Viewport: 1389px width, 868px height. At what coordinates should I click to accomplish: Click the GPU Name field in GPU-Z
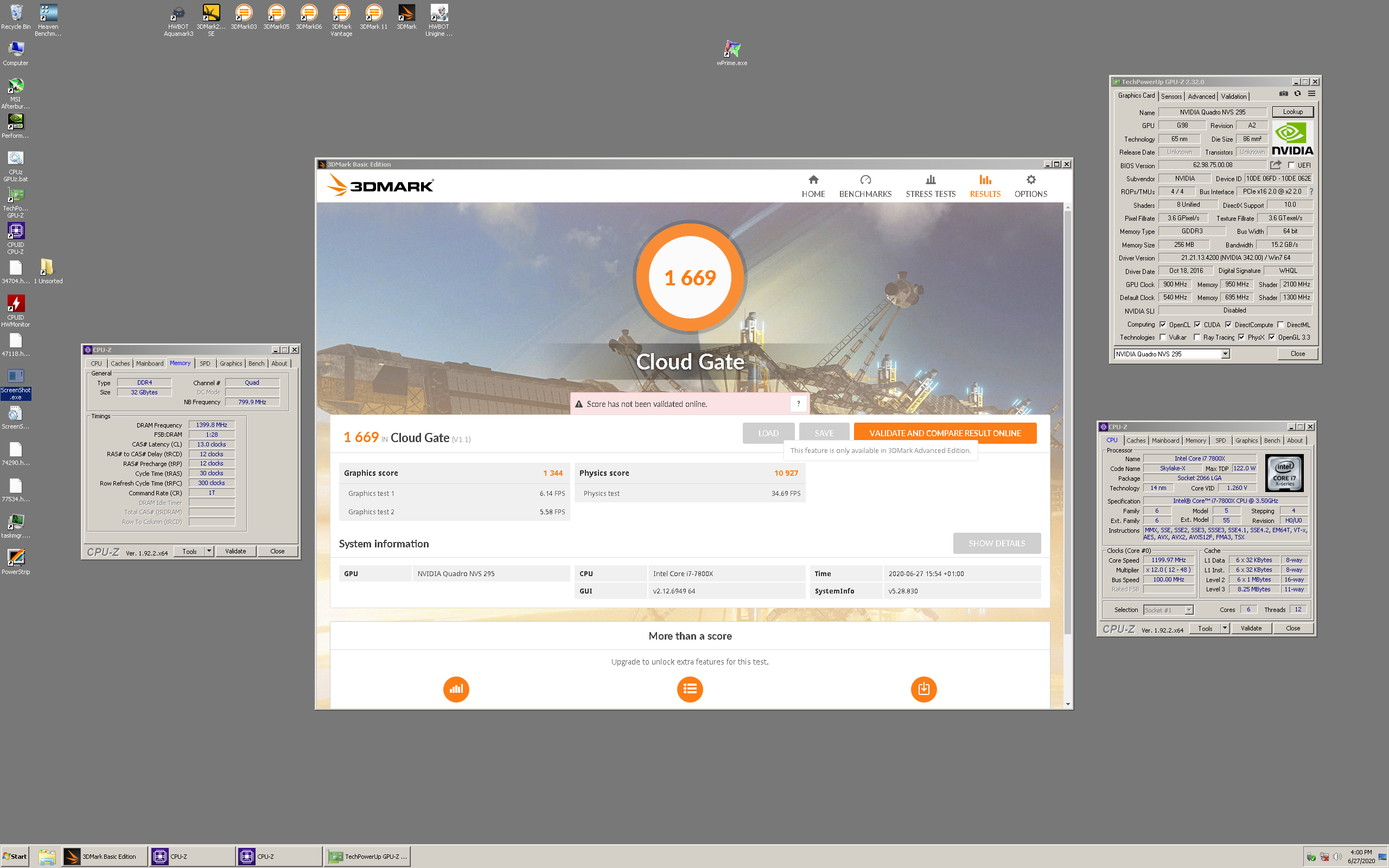[1212, 112]
